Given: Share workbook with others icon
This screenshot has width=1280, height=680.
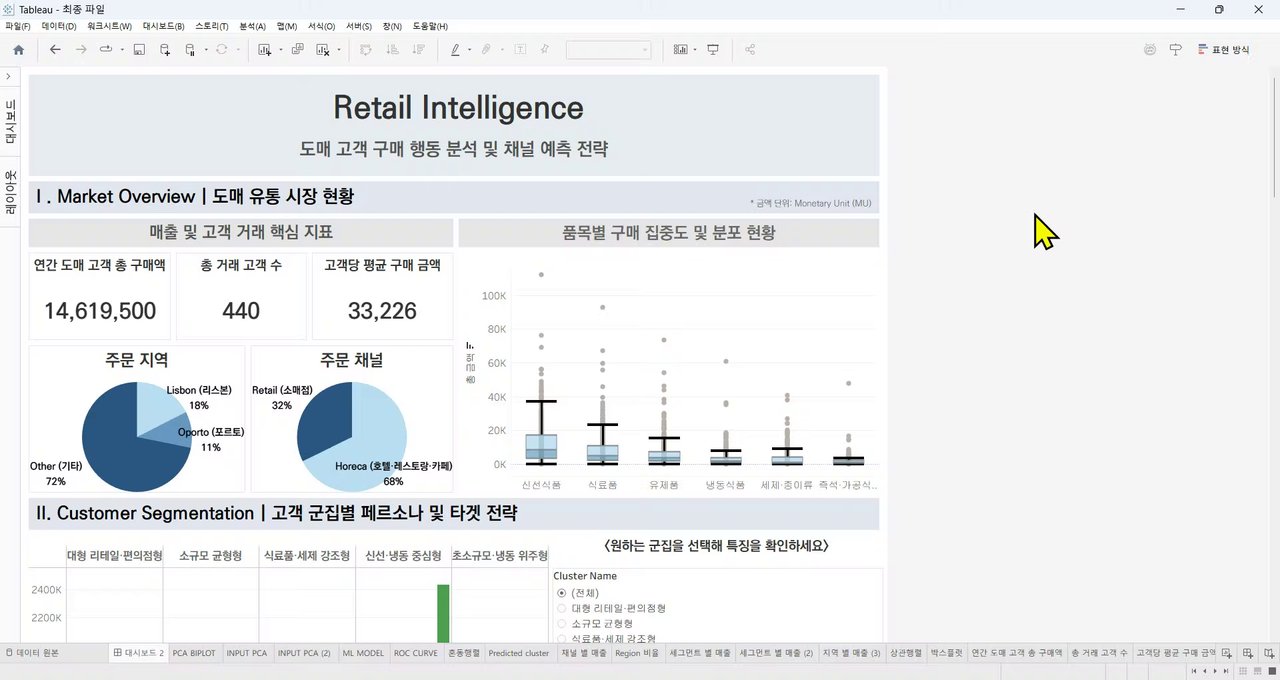Looking at the screenshot, I should (x=750, y=49).
